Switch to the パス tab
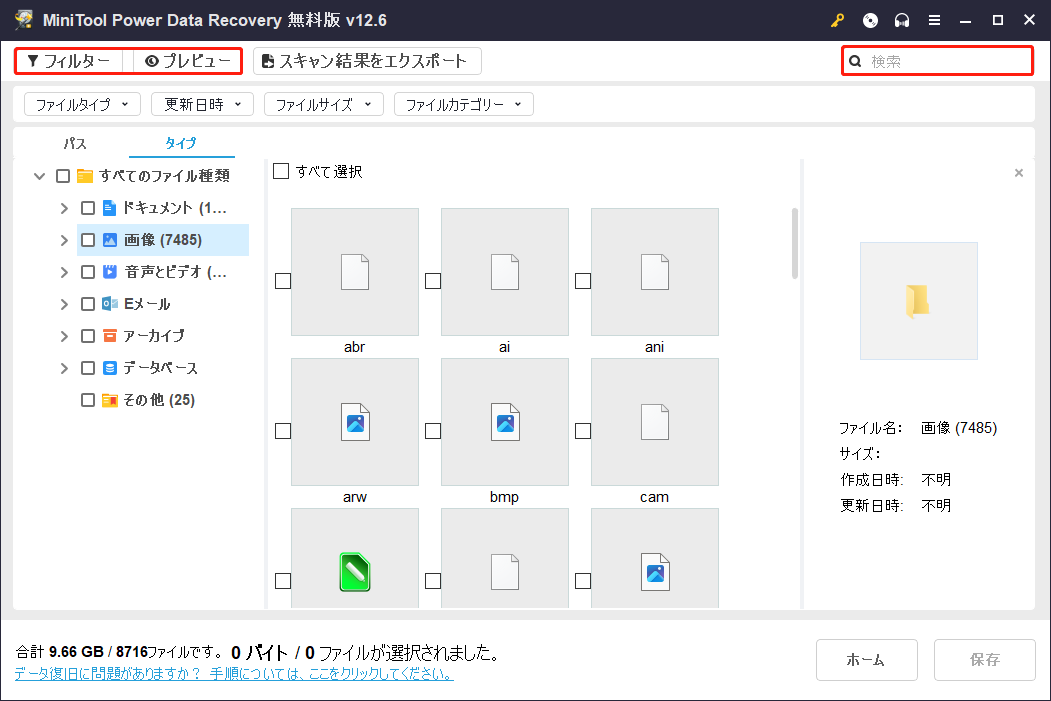The width and height of the screenshot is (1051, 701). coord(74,143)
